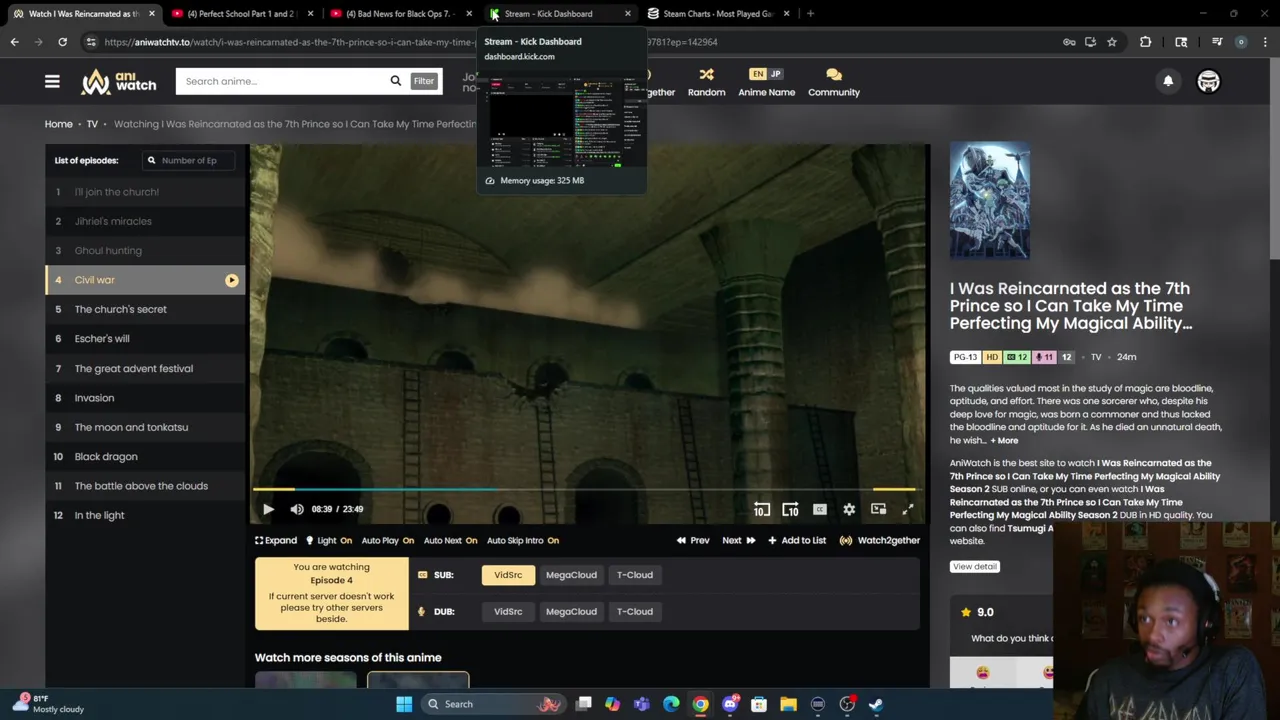Switch to the Bad News for Black Ops 7 tab

[x=399, y=14]
